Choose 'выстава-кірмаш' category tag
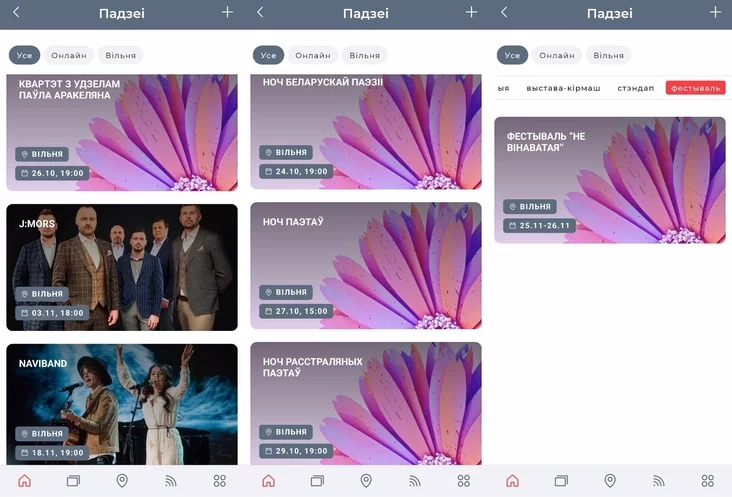The image size is (732, 497). tap(563, 88)
